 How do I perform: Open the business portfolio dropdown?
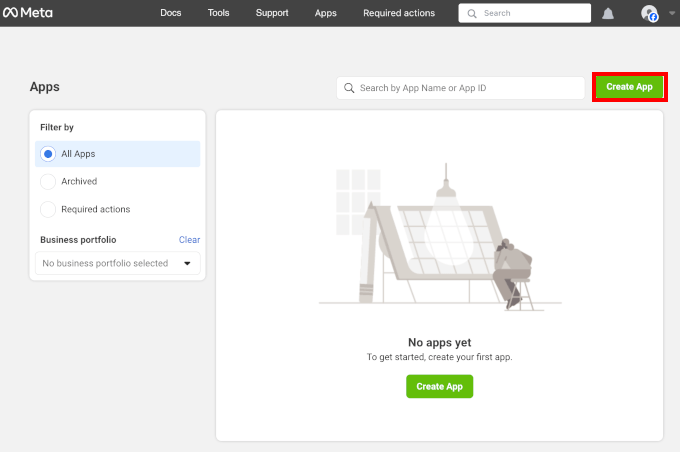tap(117, 264)
